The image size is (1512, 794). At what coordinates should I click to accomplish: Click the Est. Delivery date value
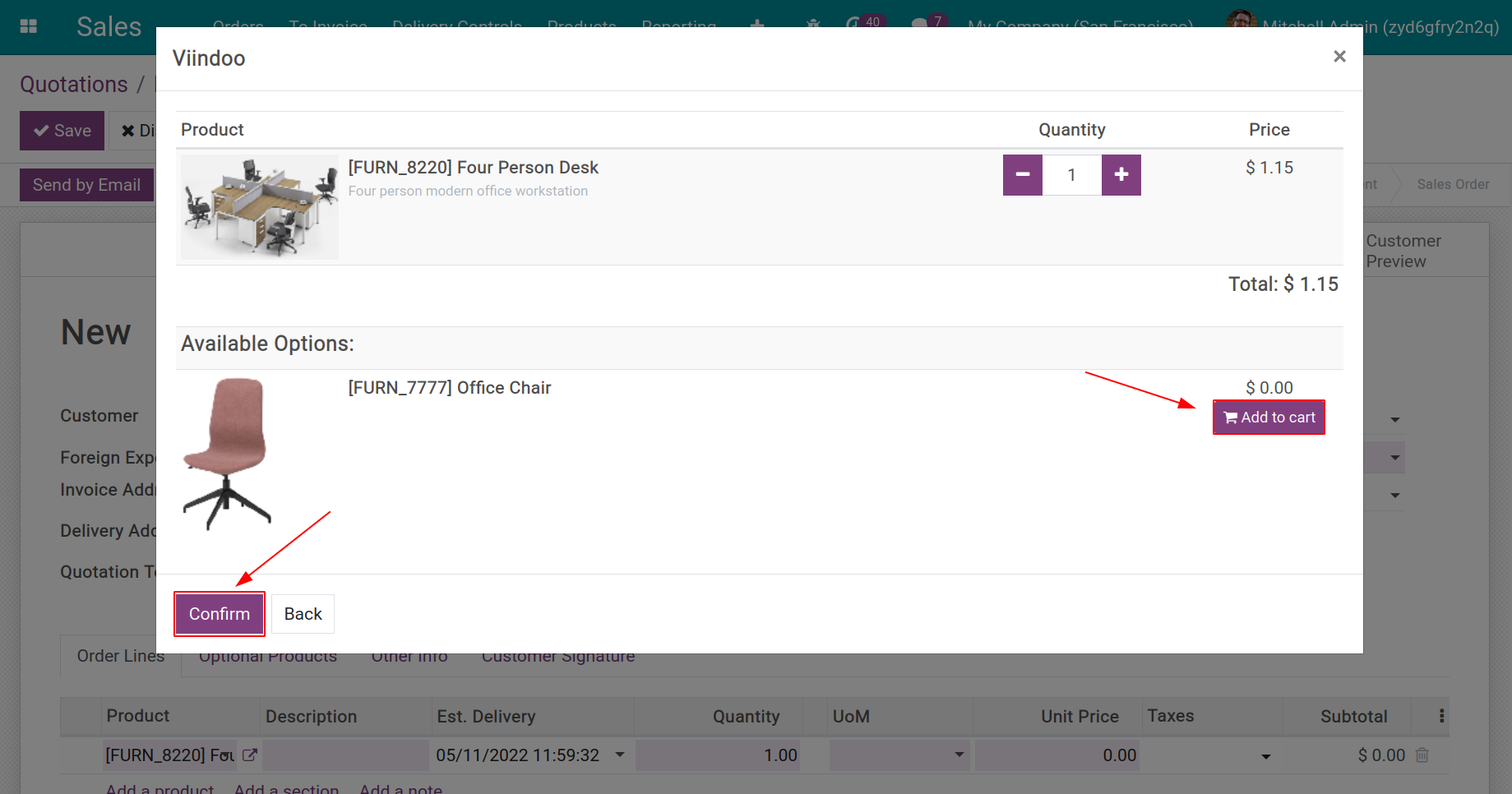click(518, 755)
